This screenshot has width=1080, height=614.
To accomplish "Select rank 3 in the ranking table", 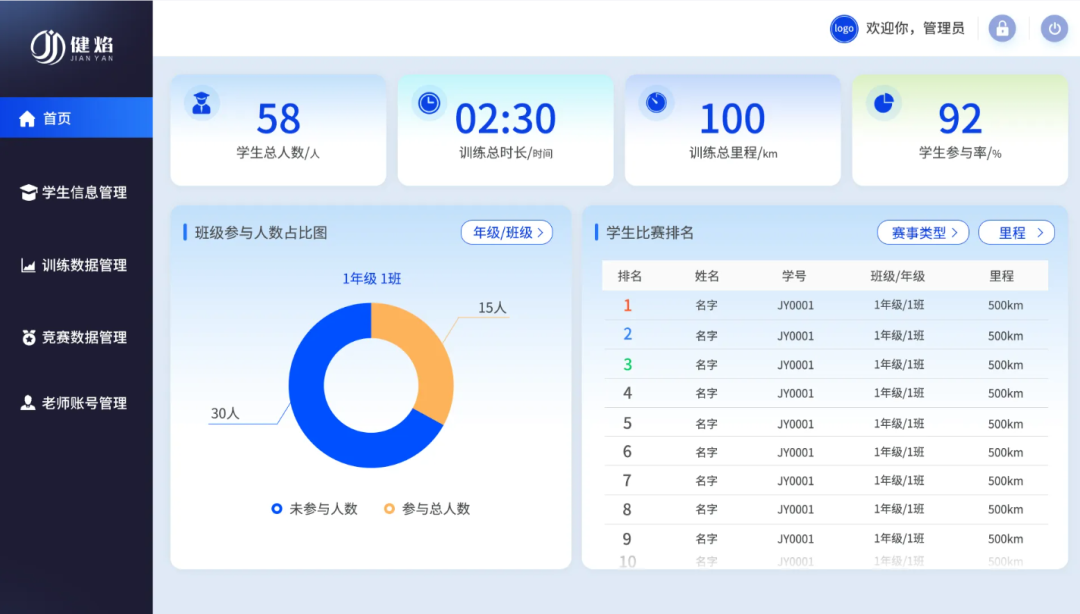I will coord(627,365).
